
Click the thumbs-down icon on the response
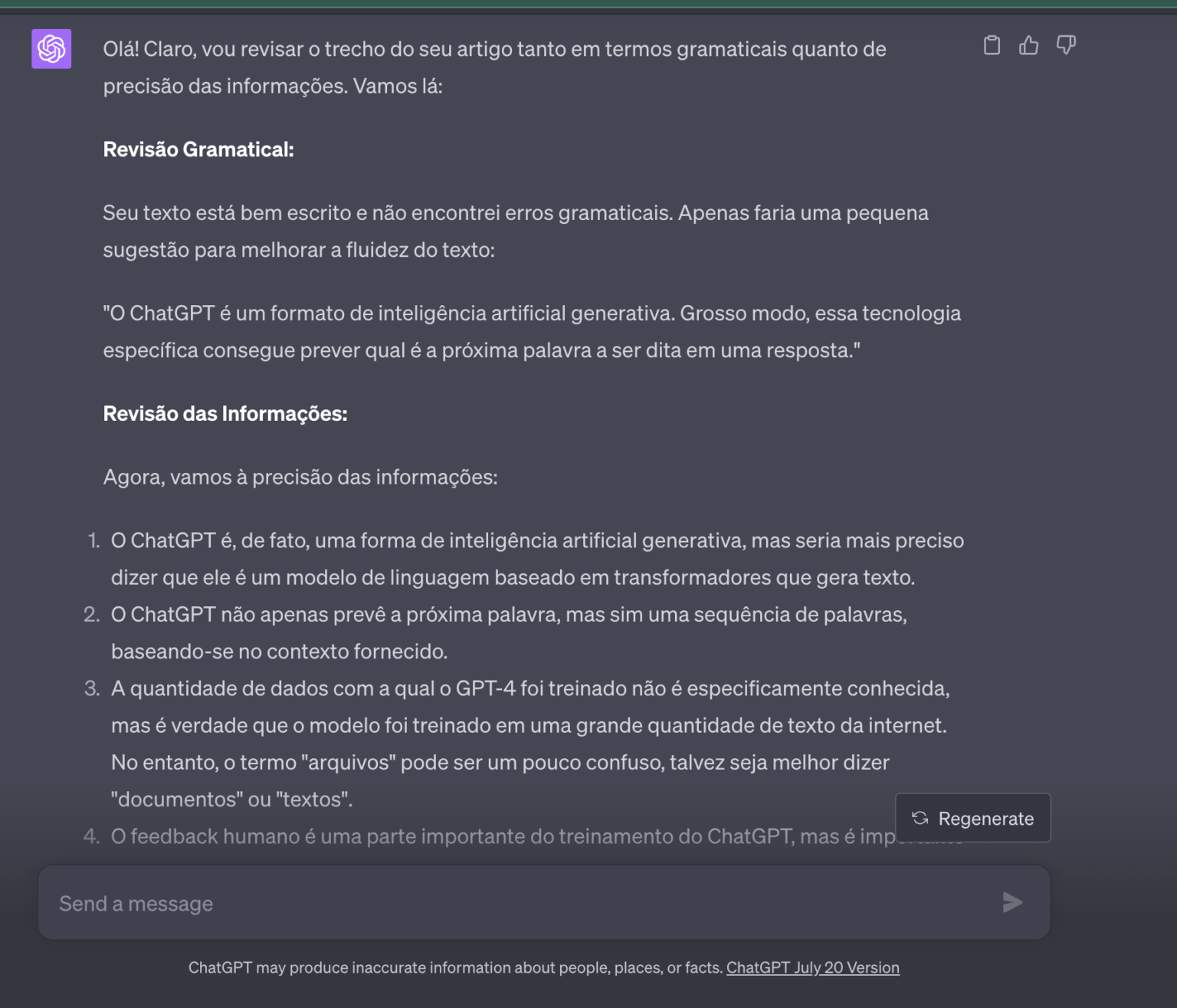(1065, 46)
